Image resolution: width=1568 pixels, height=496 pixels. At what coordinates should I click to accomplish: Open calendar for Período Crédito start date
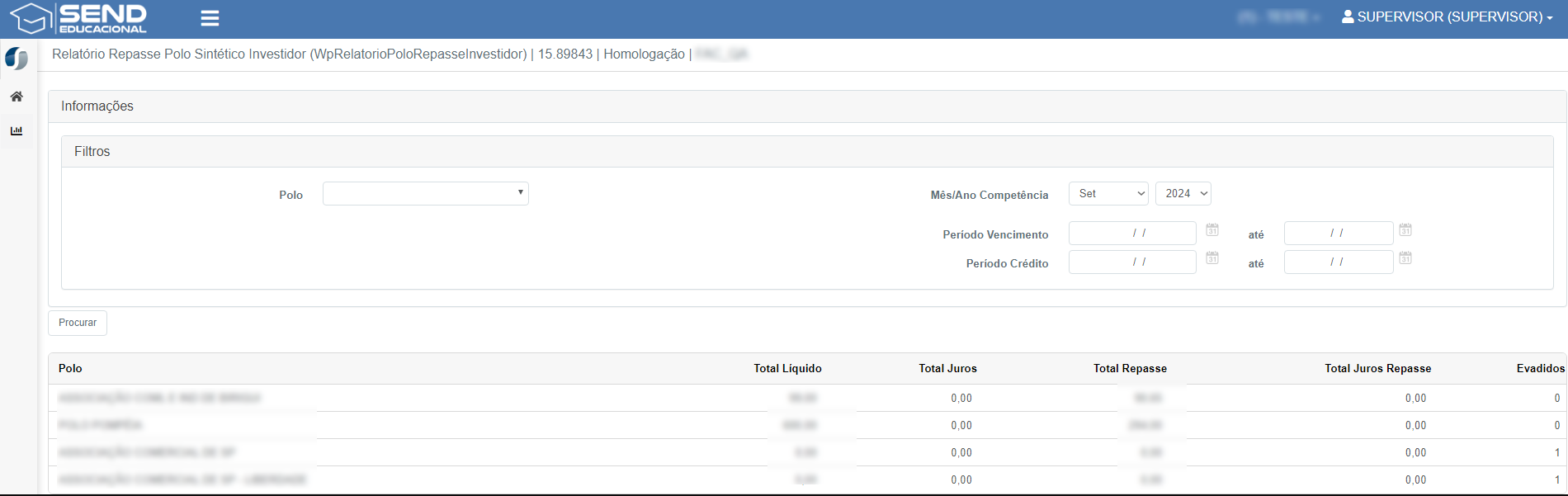point(1212,258)
